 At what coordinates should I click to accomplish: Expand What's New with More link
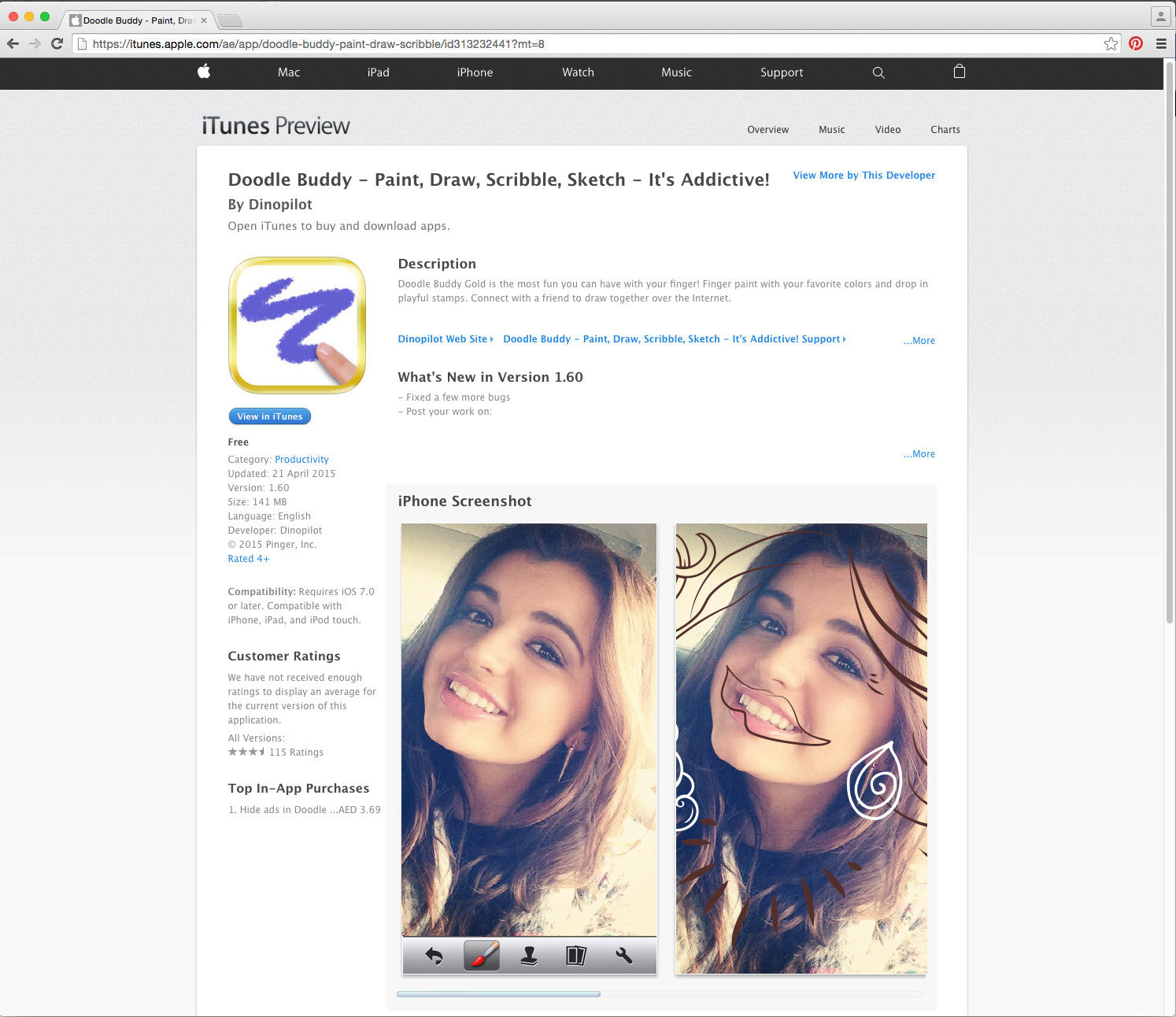919,454
